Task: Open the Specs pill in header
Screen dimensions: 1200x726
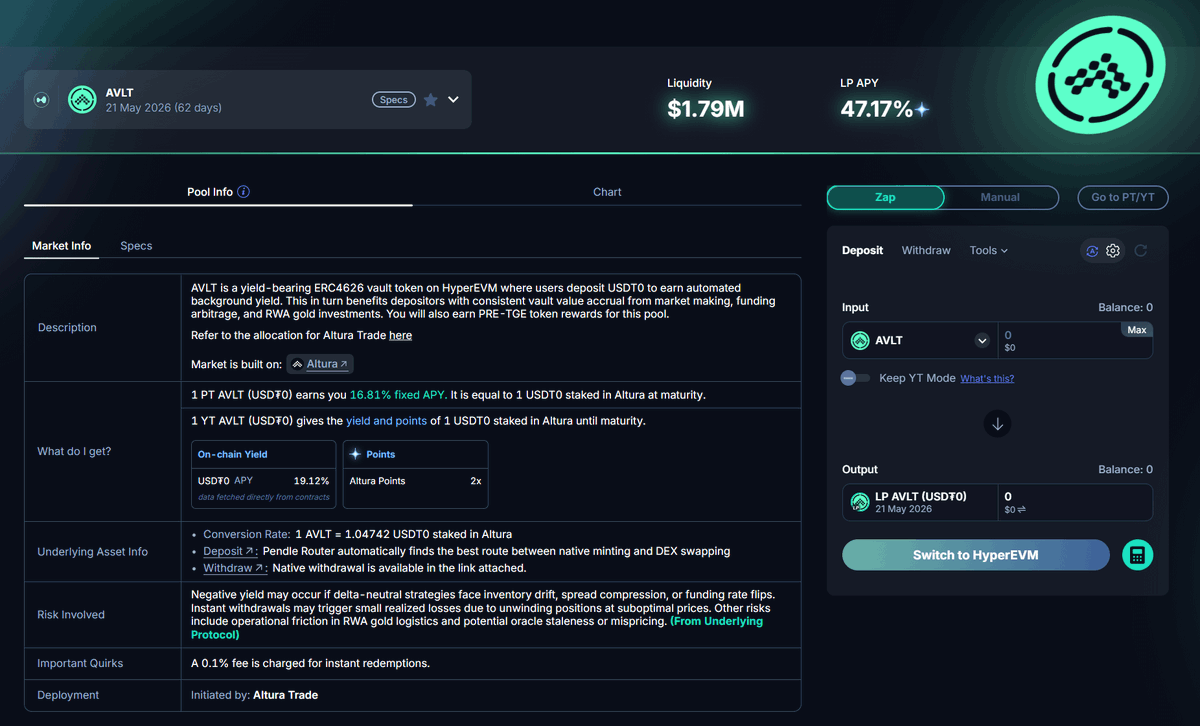Action: 394,100
